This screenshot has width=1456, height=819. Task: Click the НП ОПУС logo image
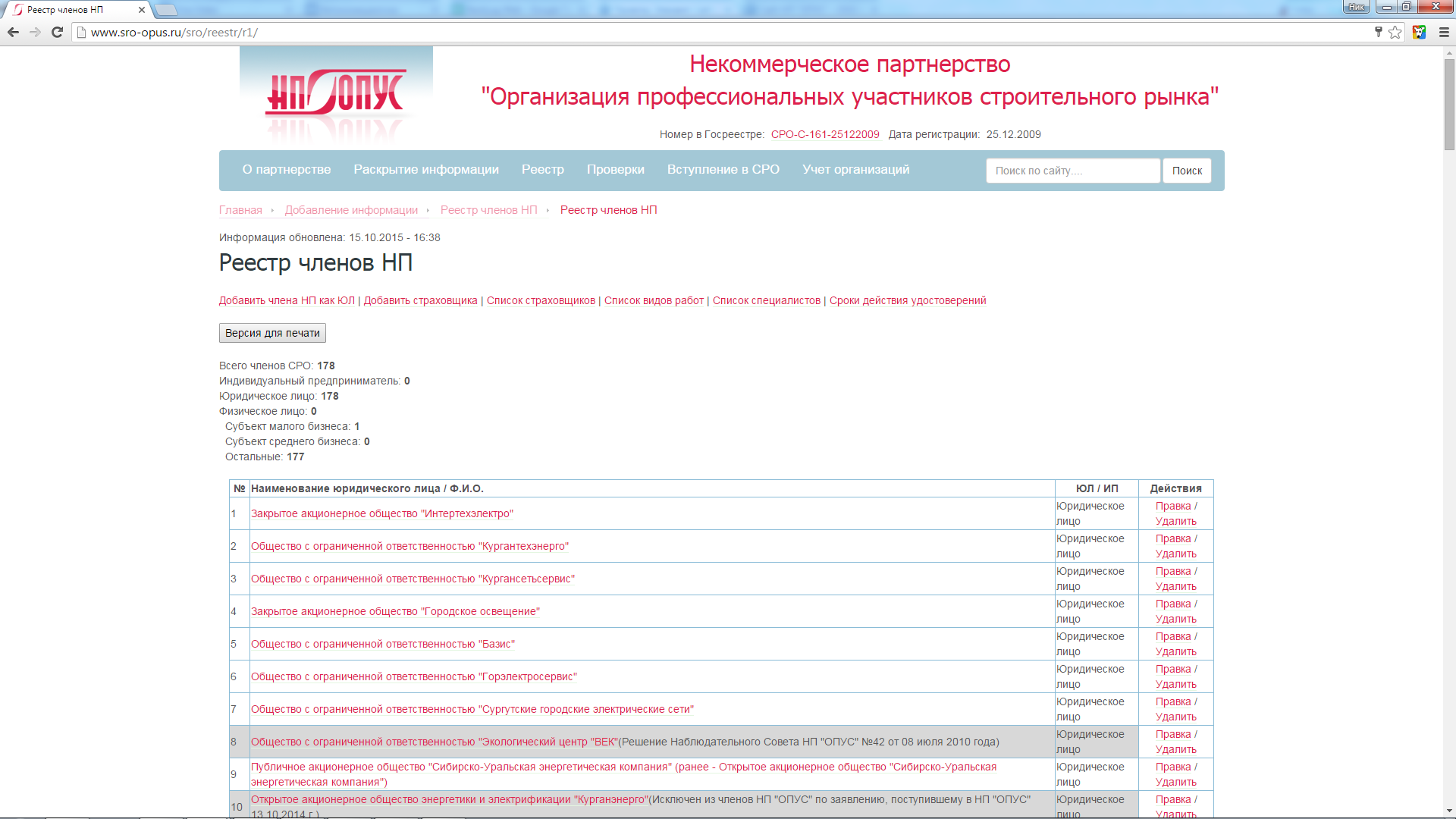tap(336, 97)
